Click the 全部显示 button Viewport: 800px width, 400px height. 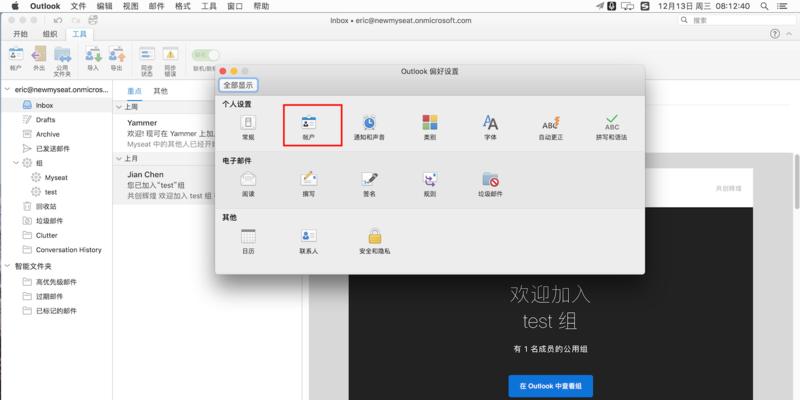[238, 85]
